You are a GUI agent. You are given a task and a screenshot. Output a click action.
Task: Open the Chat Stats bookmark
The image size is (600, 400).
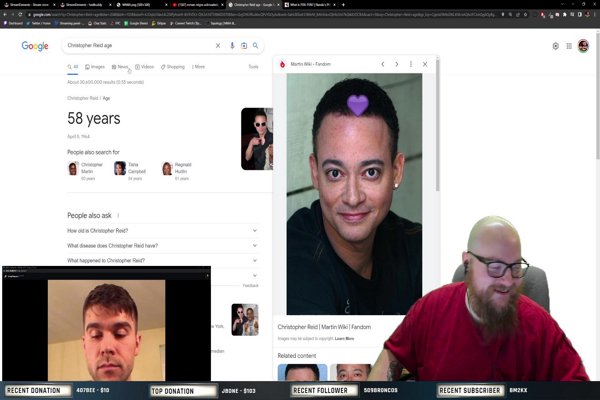(97, 23)
